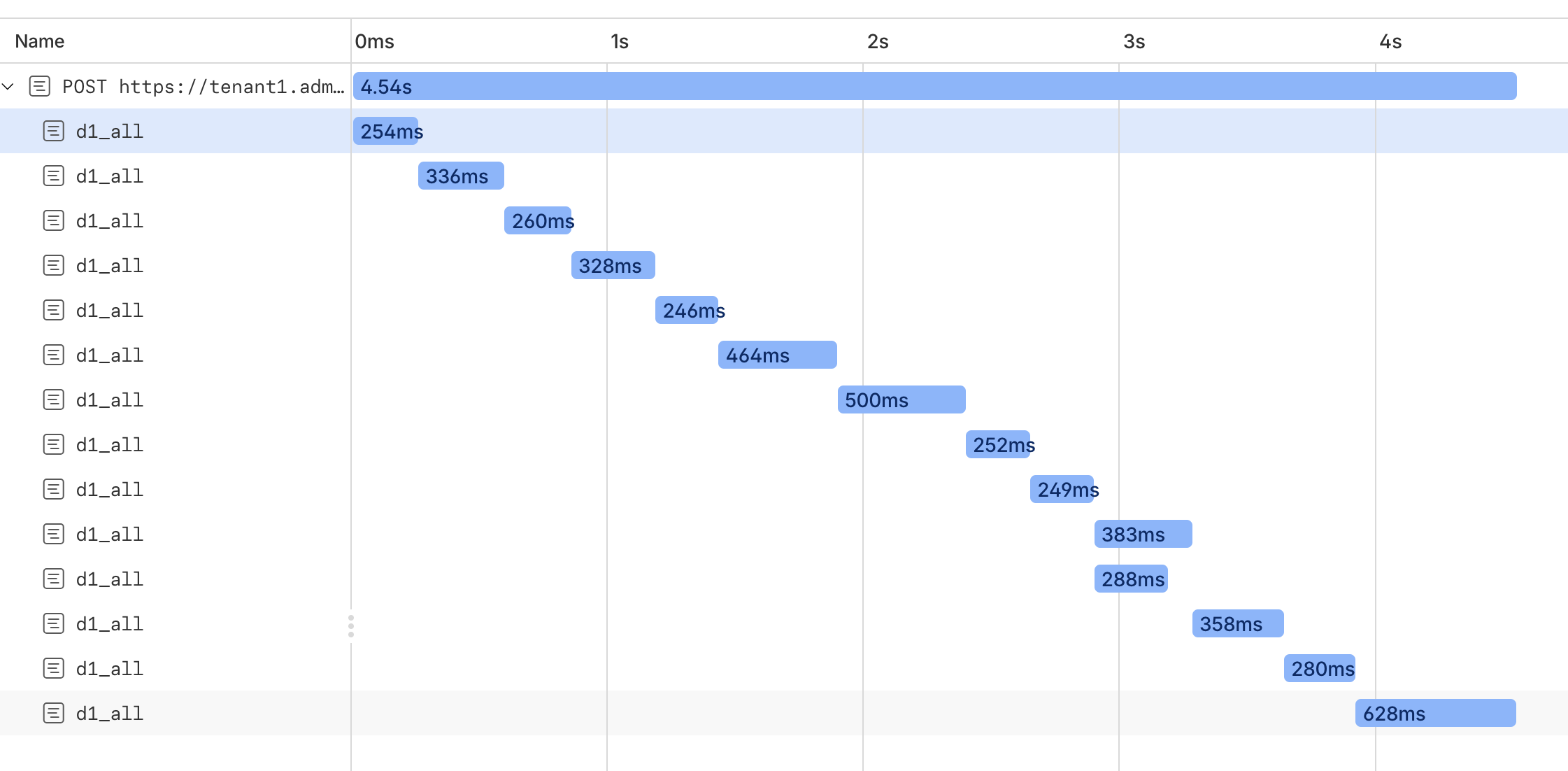Click the 628ms span bar at the bottom
The height and width of the screenshot is (771, 1568).
[x=1434, y=713]
